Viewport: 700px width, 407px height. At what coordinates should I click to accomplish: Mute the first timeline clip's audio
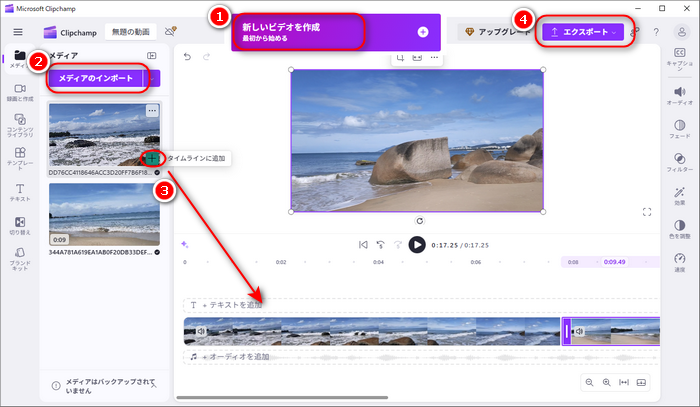(201, 331)
